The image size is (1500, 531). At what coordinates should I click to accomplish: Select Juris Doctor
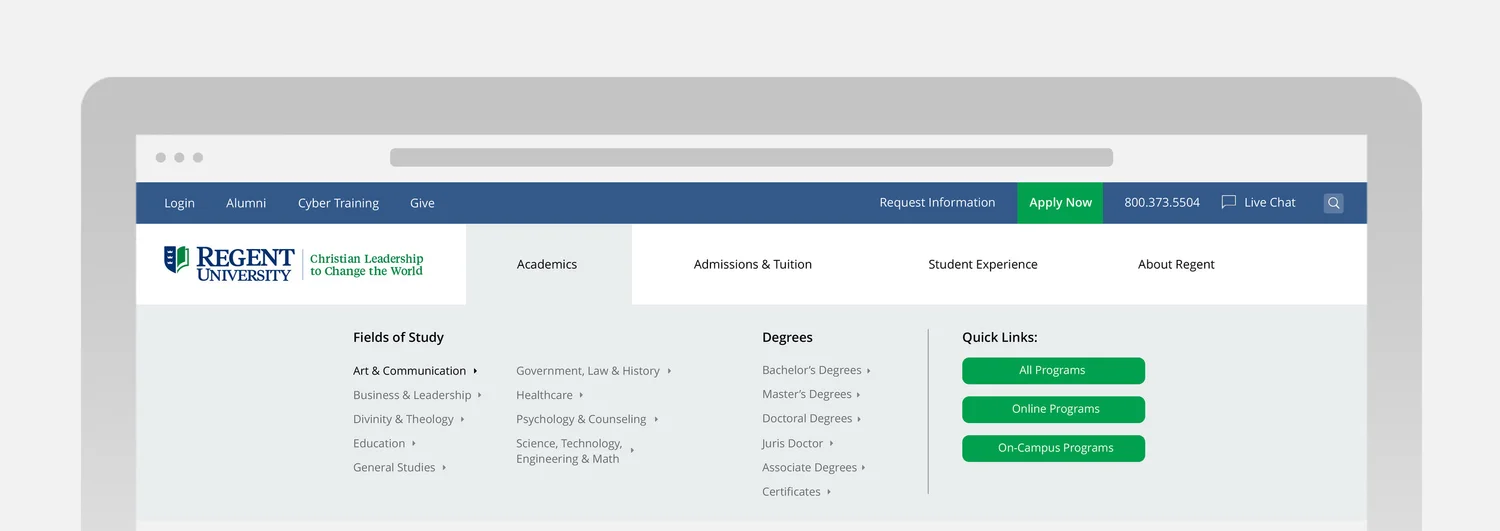(x=797, y=443)
